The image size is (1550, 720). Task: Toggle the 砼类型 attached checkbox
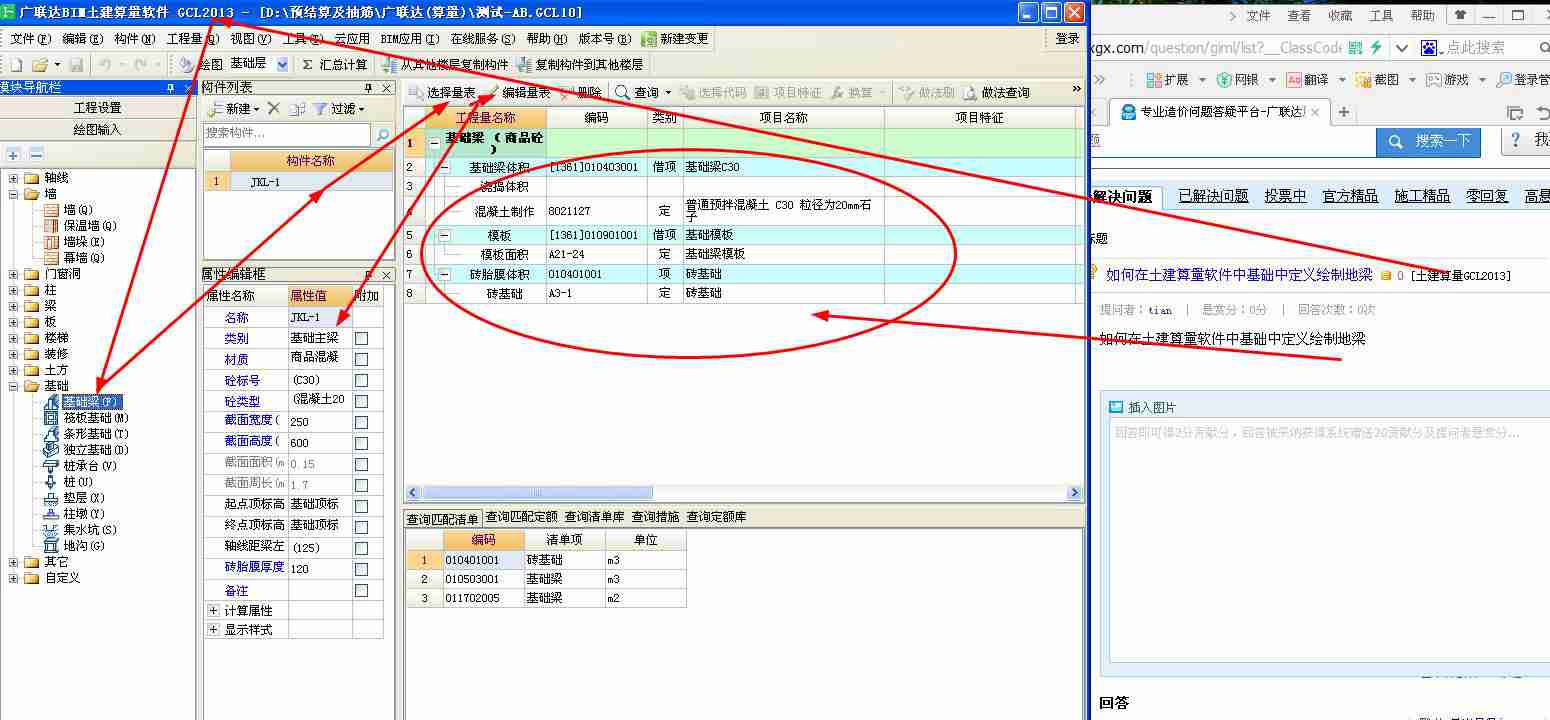(x=361, y=402)
